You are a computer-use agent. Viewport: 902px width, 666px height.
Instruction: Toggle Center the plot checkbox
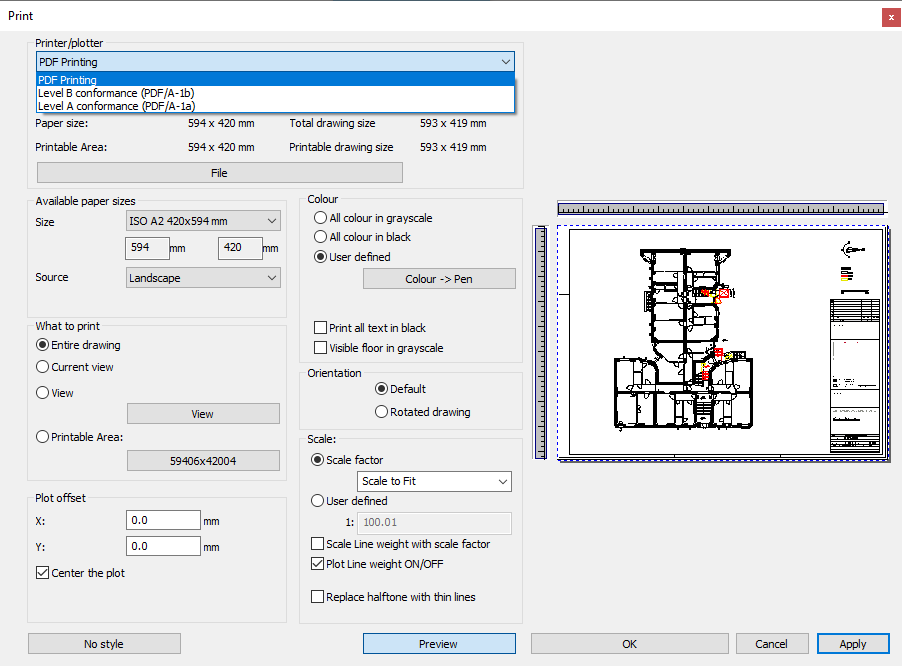[43, 573]
